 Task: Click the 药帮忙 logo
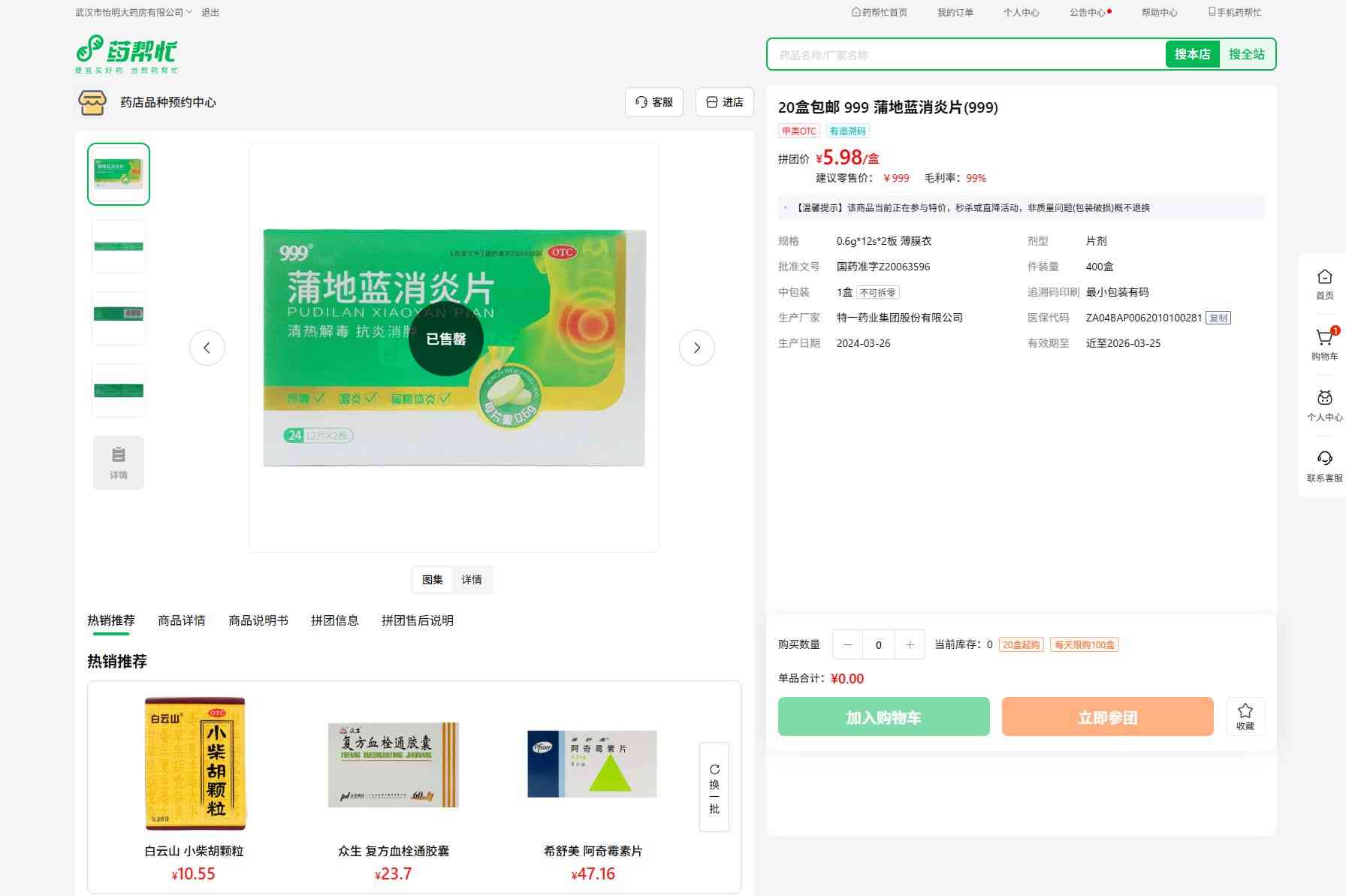click(127, 54)
